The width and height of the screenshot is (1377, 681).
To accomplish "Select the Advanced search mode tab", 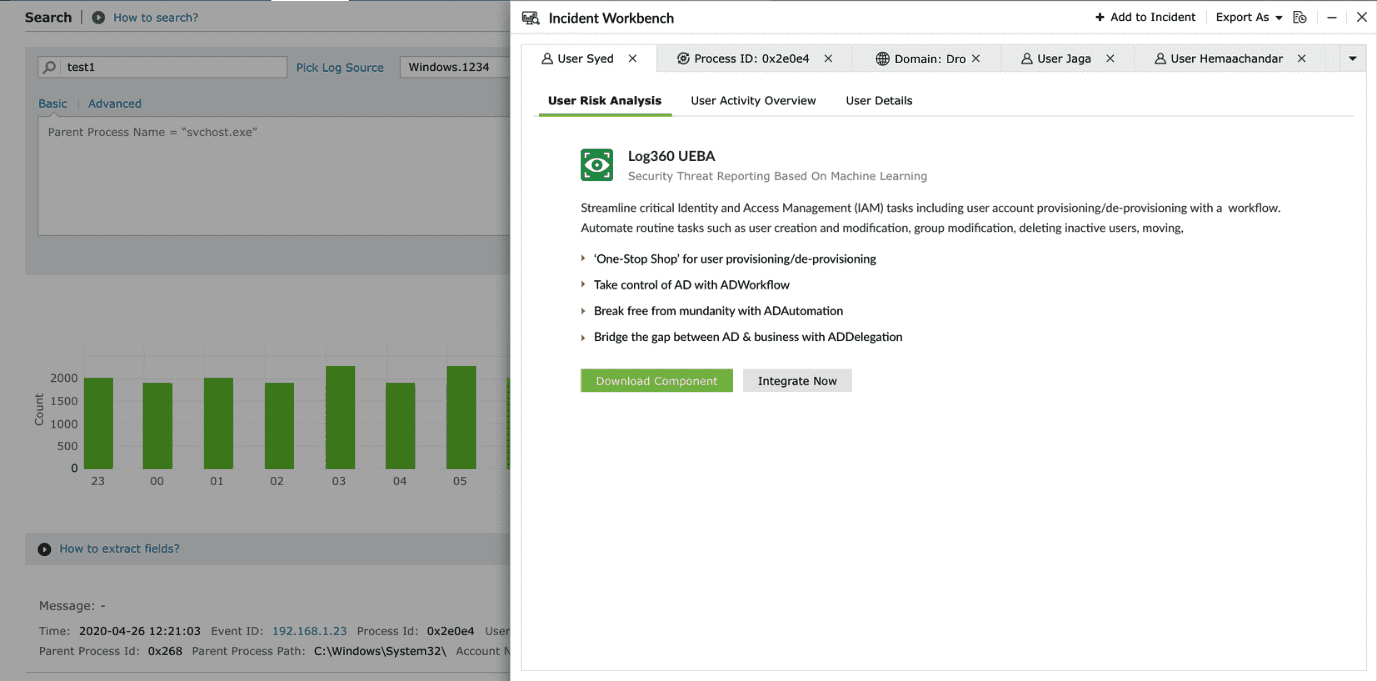I will [x=115, y=103].
